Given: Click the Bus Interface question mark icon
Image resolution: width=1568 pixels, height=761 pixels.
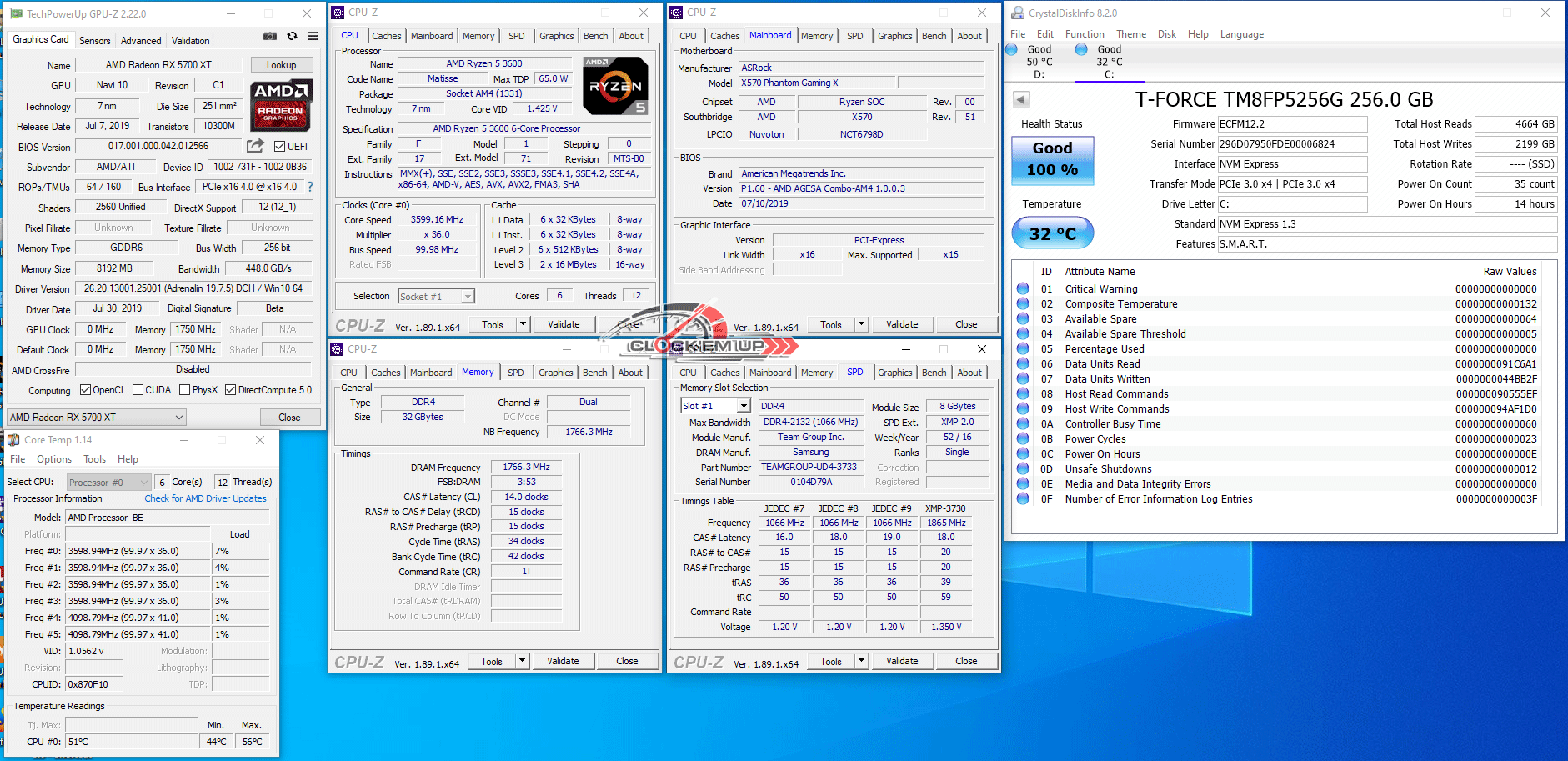Looking at the screenshot, I should coord(310,187).
